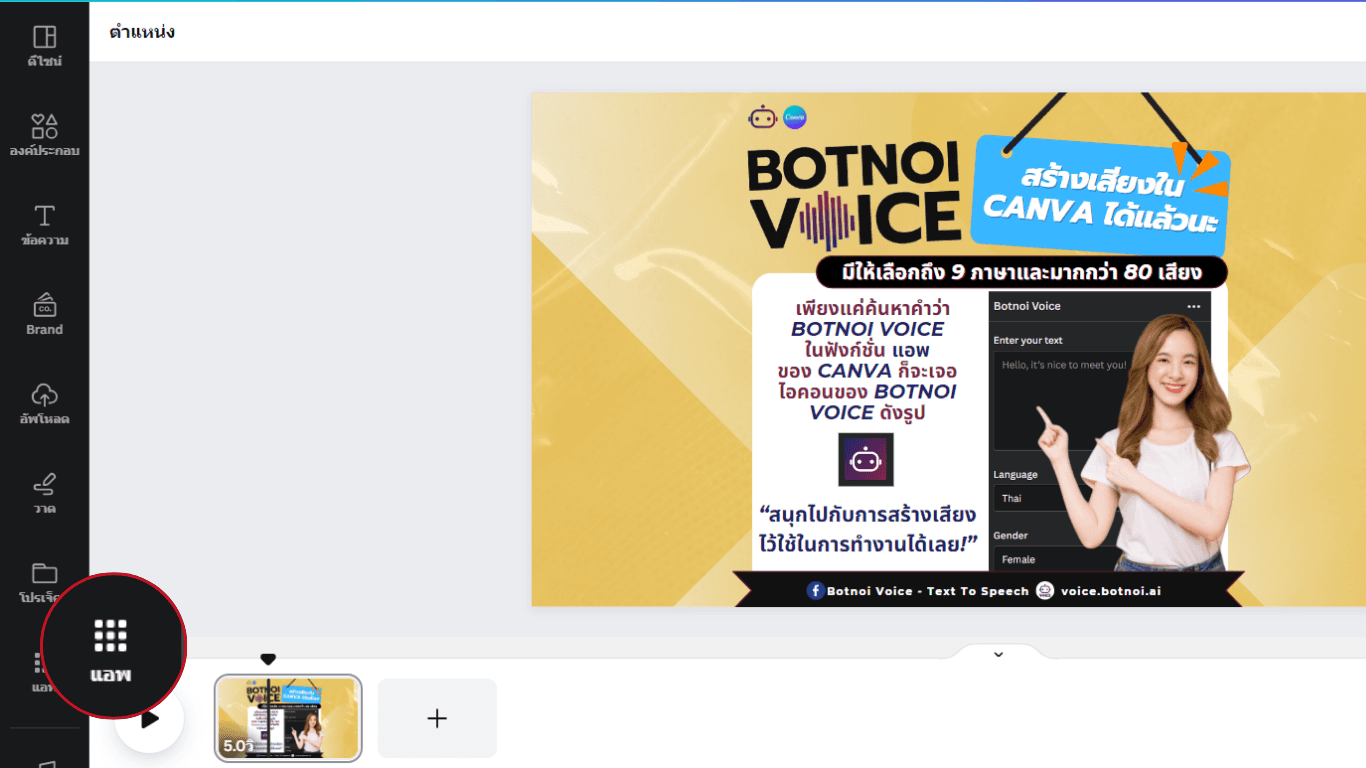Open the อัพโหลด (Uploads) panel

click(44, 404)
